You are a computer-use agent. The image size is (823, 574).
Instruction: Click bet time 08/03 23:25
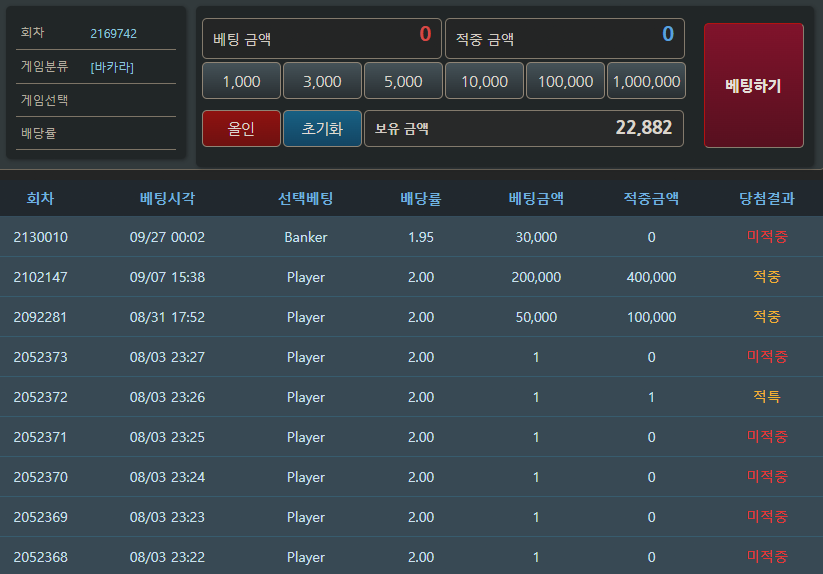167,437
